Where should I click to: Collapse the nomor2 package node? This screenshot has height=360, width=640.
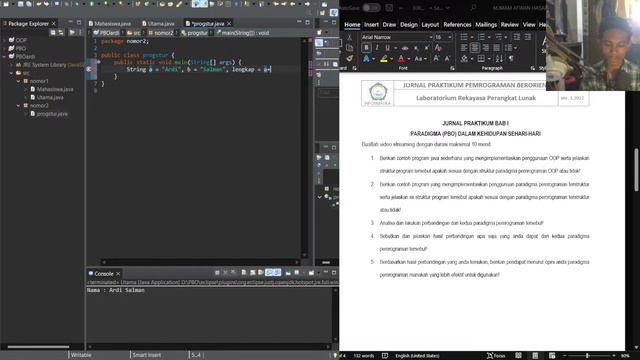[18, 106]
